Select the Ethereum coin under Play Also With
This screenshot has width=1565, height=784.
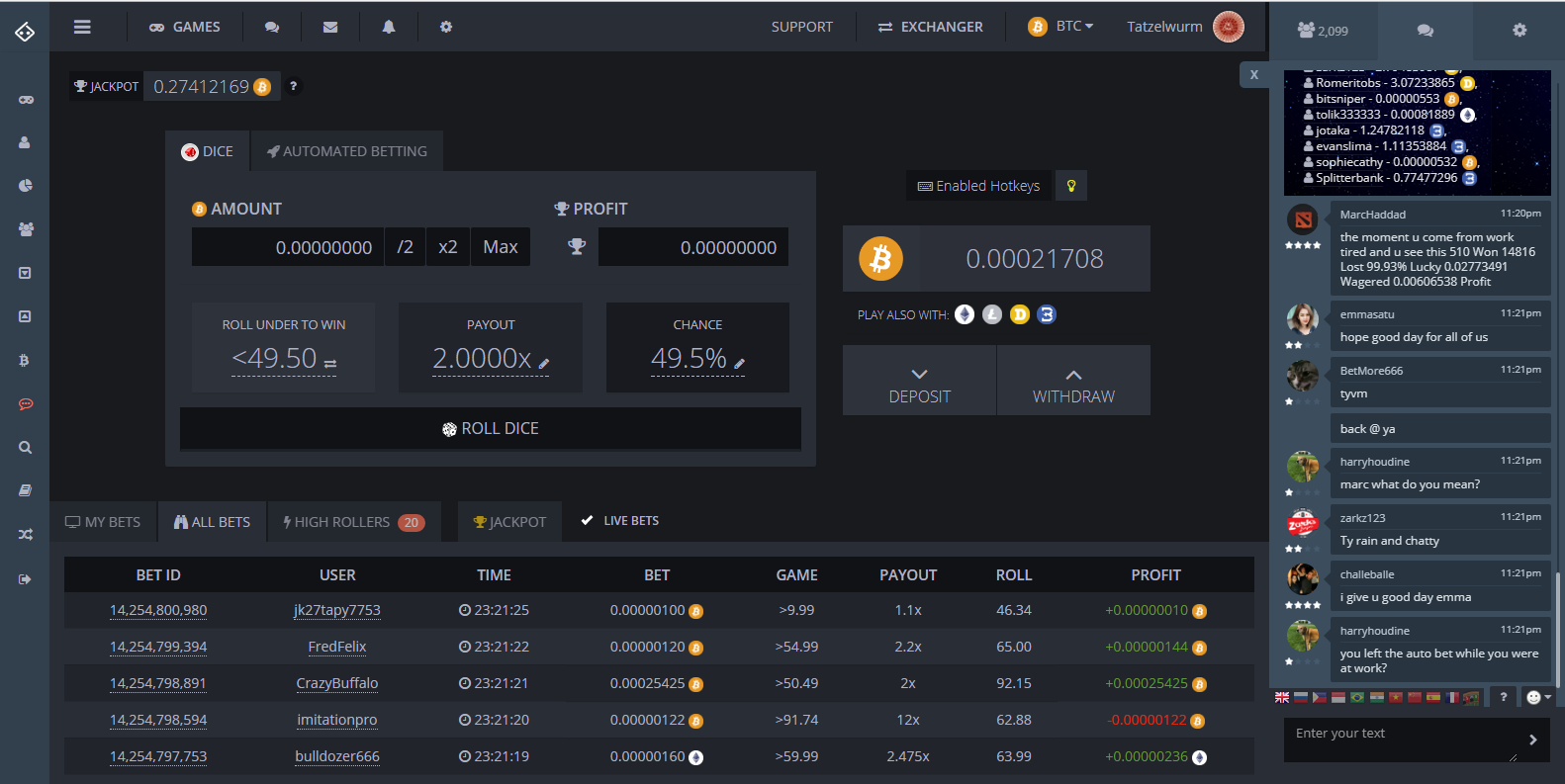(965, 314)
